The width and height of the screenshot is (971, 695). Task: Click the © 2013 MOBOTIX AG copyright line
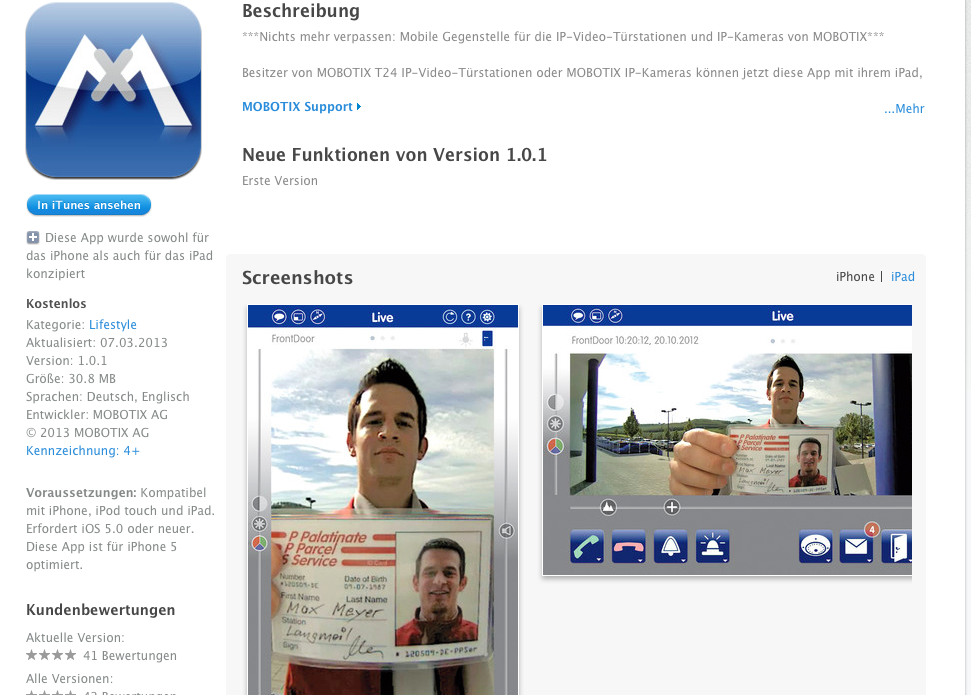(87, 432)
